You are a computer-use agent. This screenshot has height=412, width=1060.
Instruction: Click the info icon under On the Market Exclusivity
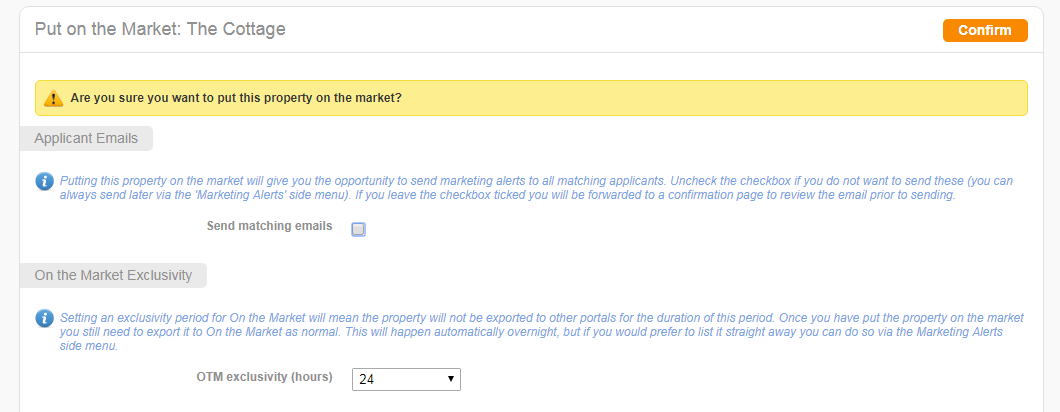[45, 318]
